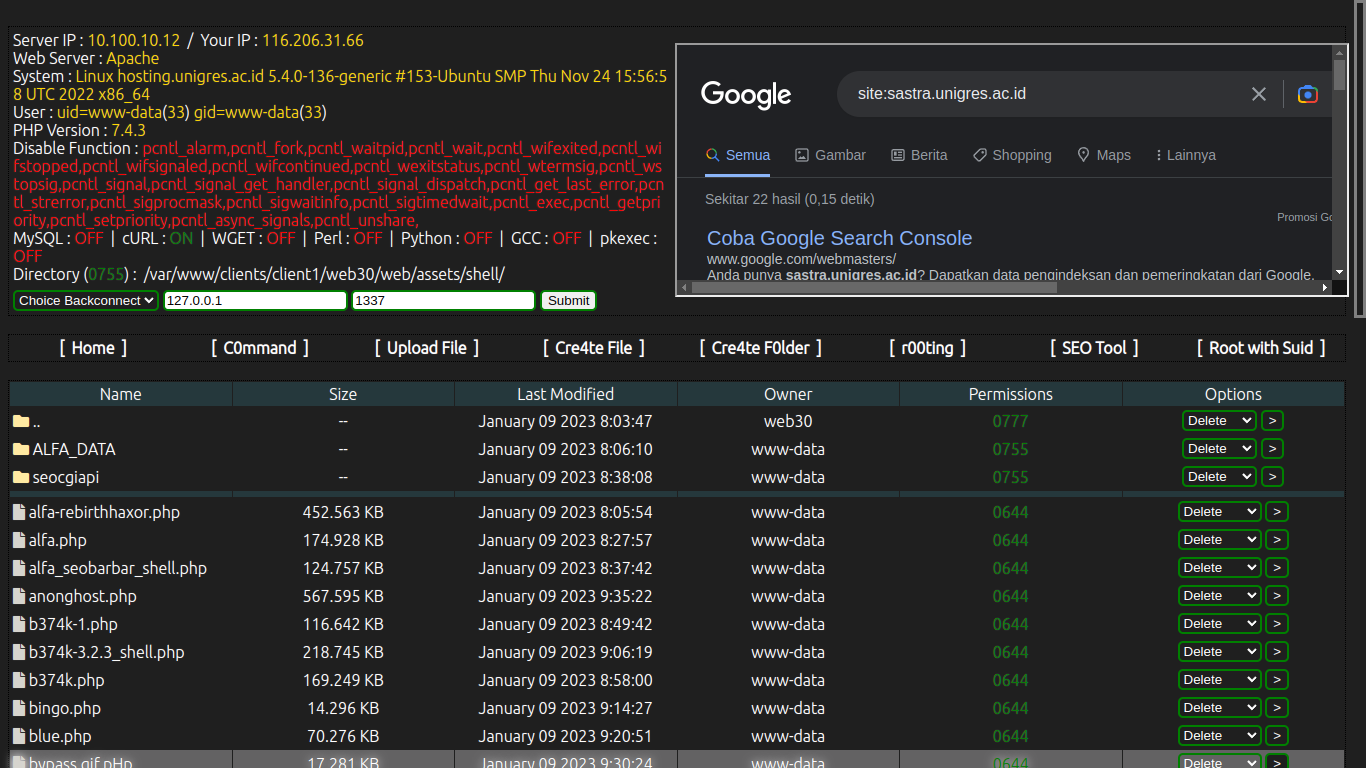This screenshot has width=1366, height=768.
Task: Click the right arrow of the frame's horizontal scrollbar
Action: 1325,287
